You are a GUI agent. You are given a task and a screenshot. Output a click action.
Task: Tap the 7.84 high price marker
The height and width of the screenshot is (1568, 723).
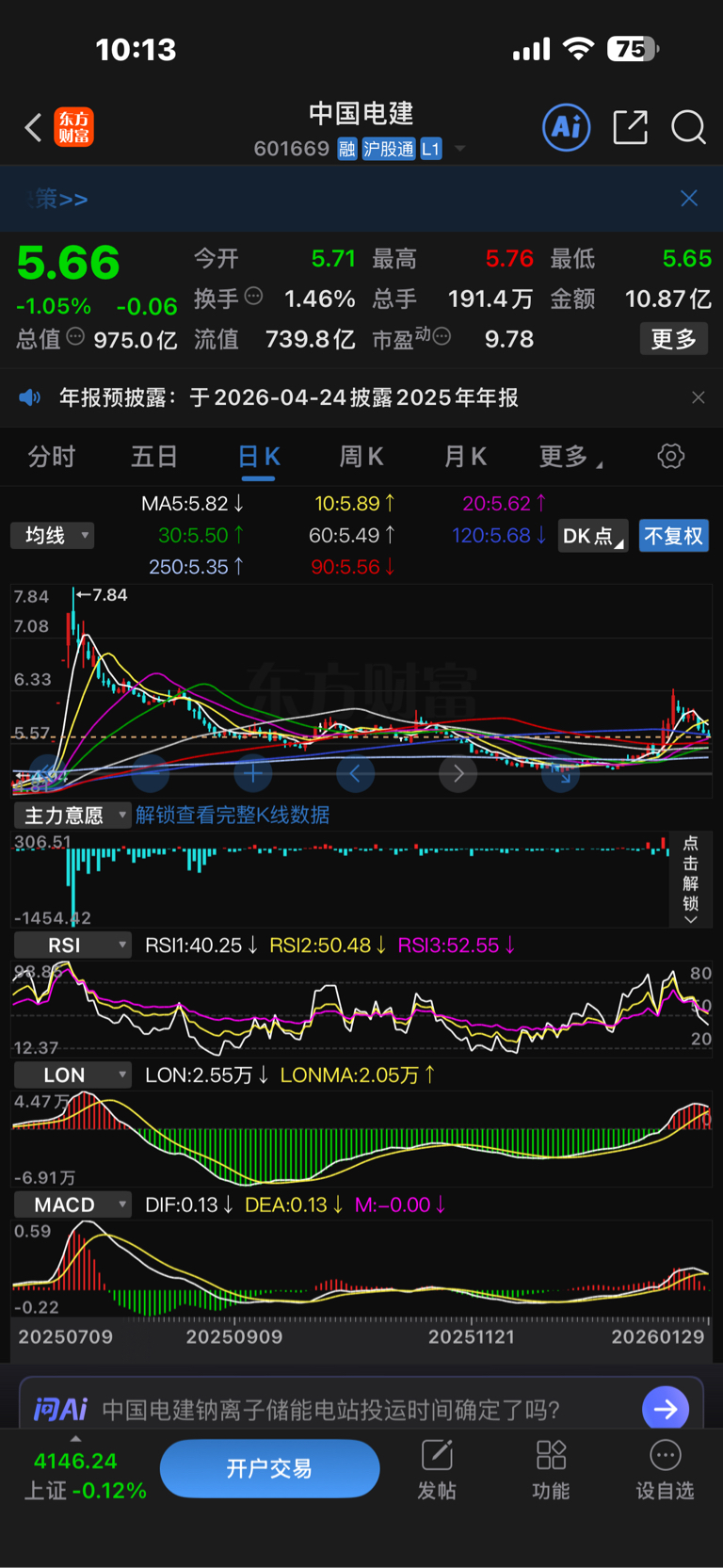click(102, 595)
